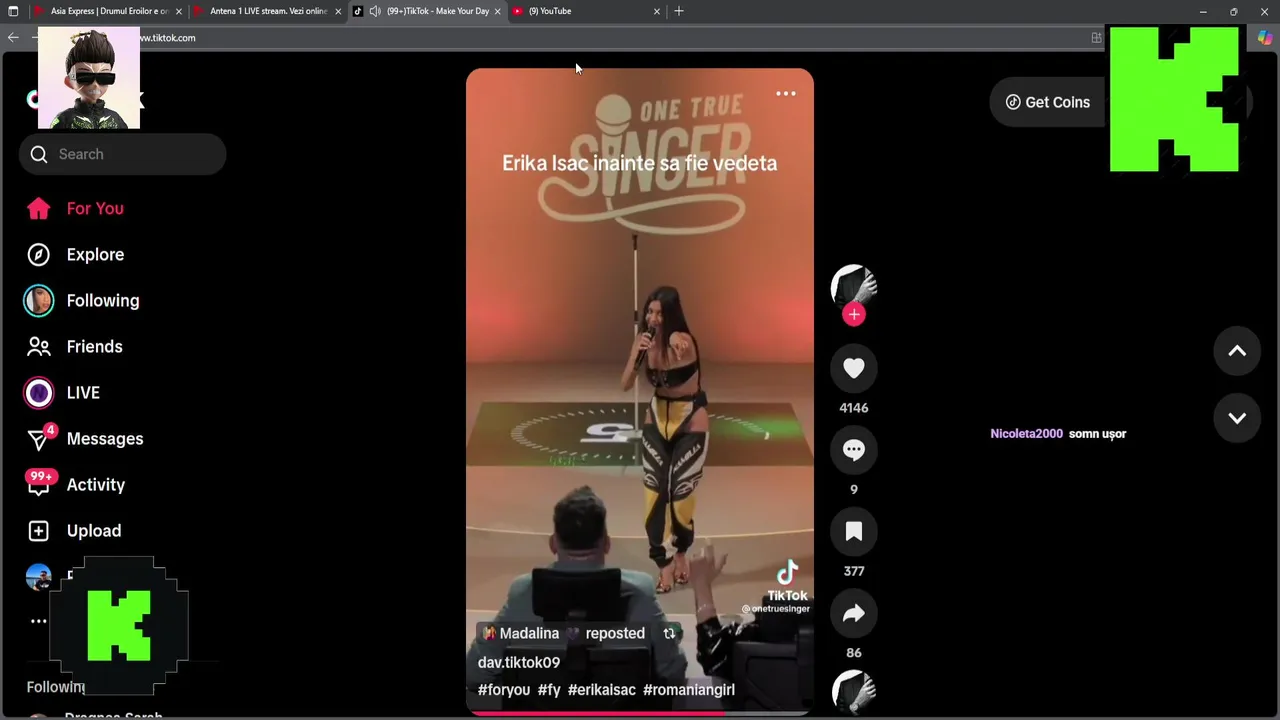Close the Antena 1 tab
This screenshot has width=1280, height=720.
coord(338,11)
